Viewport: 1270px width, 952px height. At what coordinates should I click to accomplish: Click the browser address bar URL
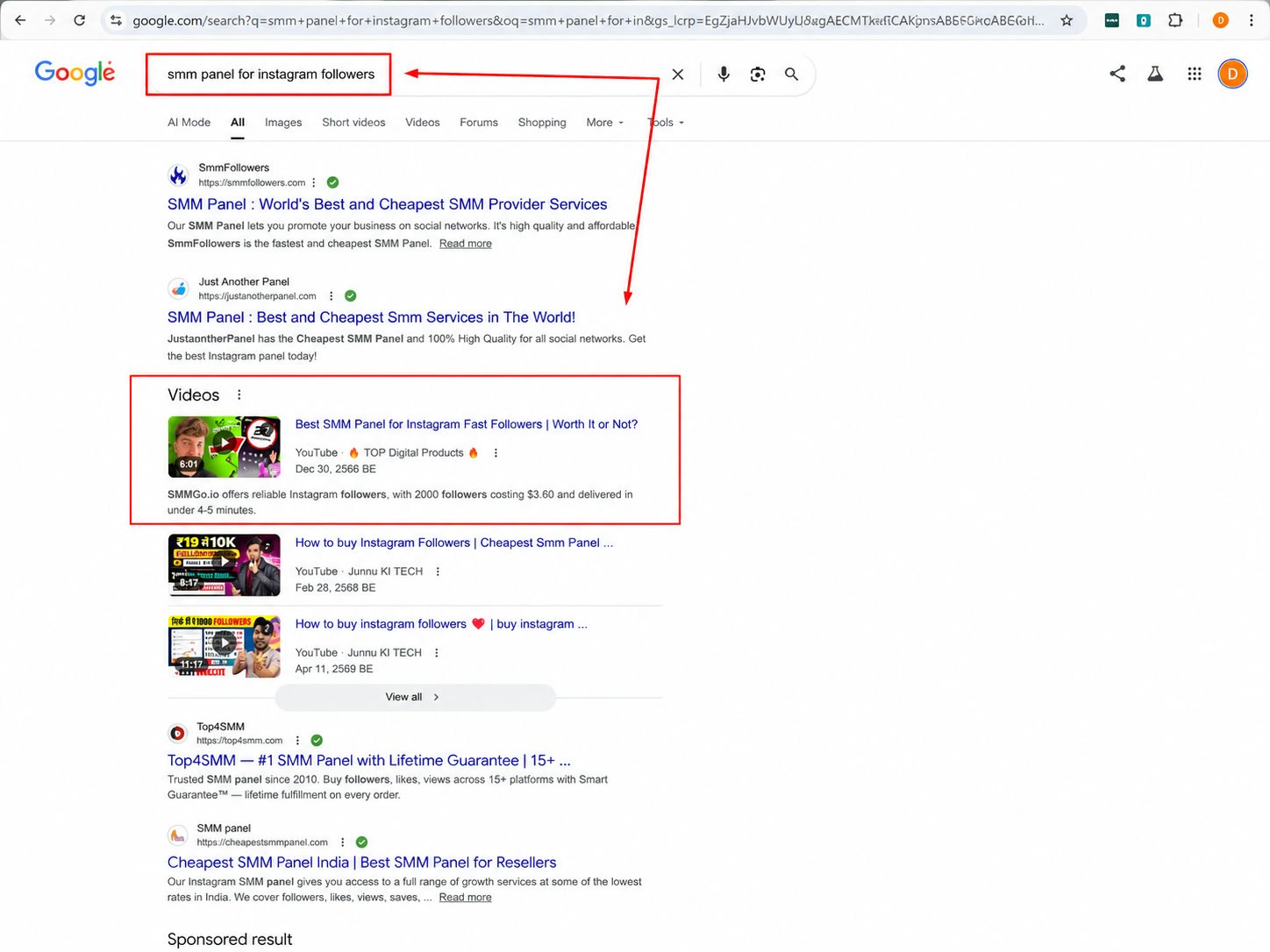(588, 20)
